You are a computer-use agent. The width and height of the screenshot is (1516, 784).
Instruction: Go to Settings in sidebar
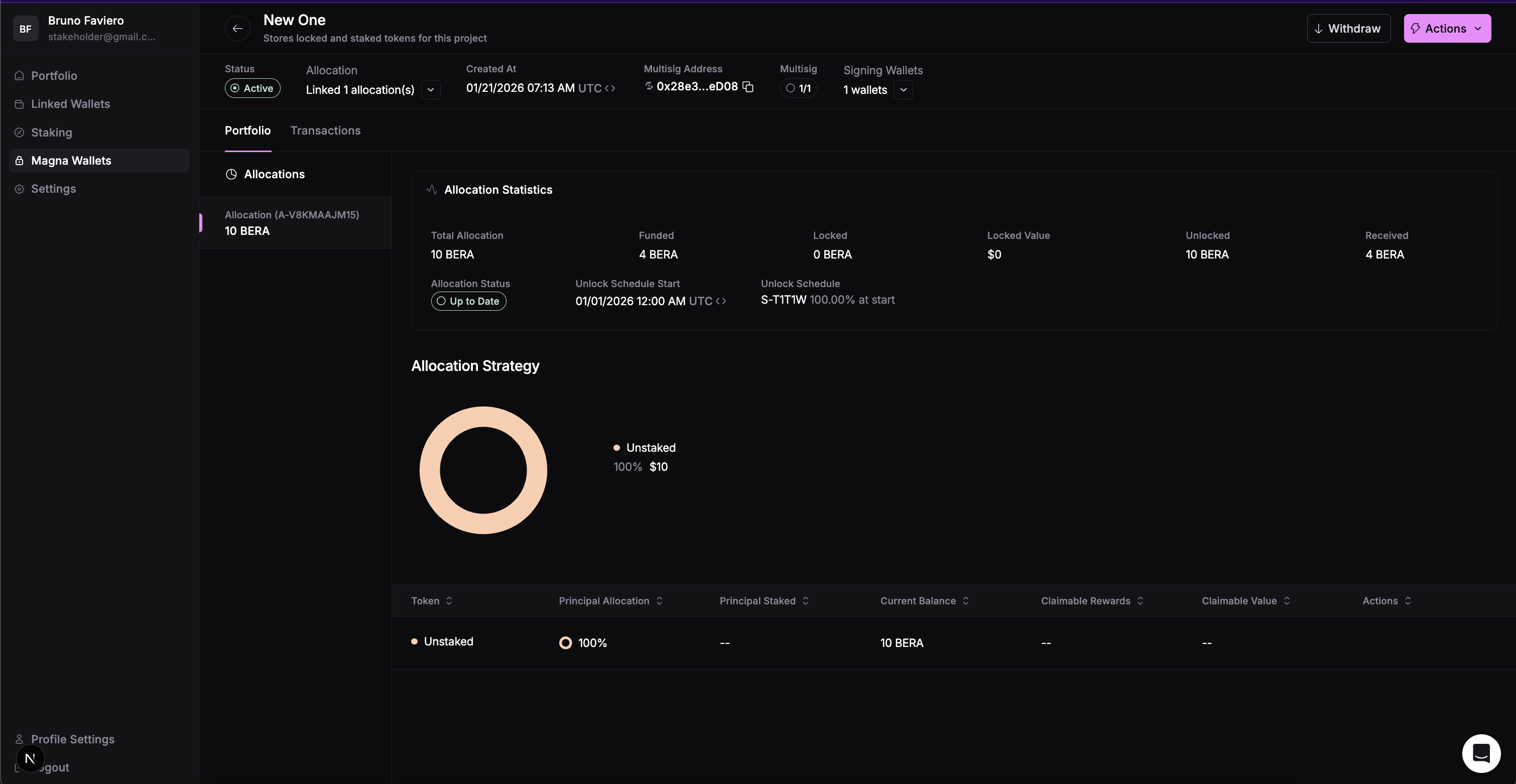click(x=53, y=189)
